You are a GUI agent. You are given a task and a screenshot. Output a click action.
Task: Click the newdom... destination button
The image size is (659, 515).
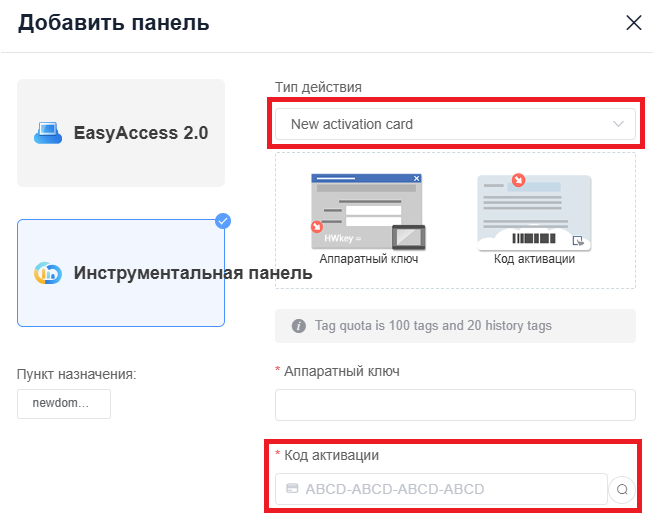(64, 404)
